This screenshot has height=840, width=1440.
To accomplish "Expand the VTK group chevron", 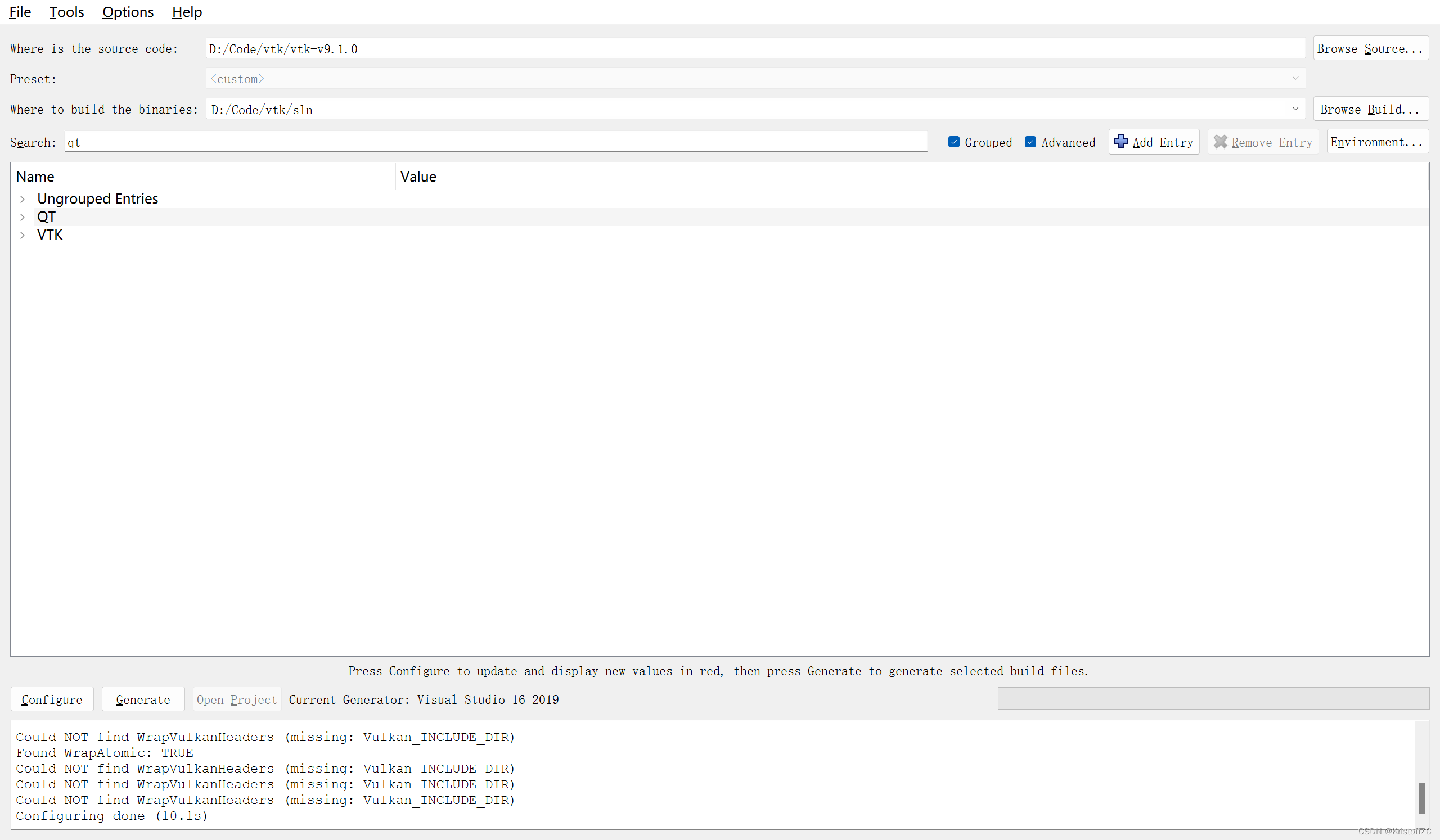I will (22, 235).
